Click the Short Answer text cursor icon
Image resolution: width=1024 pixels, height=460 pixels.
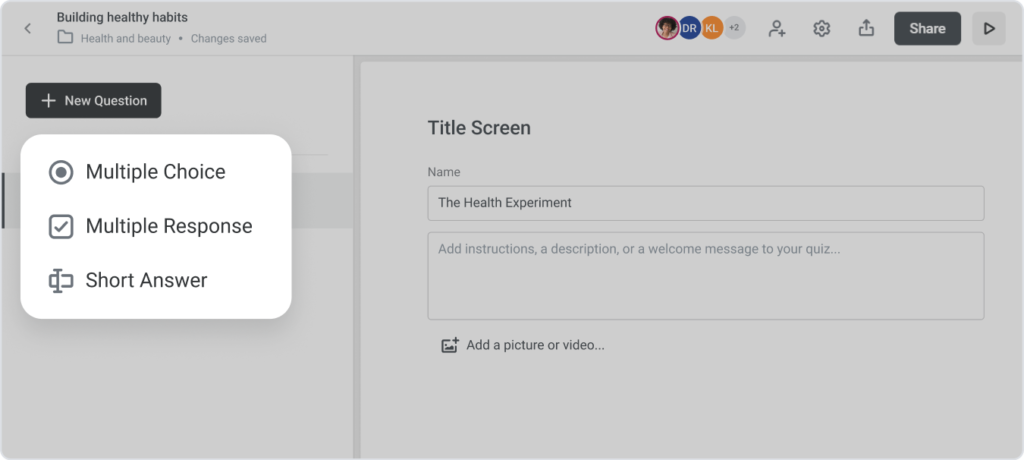61,280
